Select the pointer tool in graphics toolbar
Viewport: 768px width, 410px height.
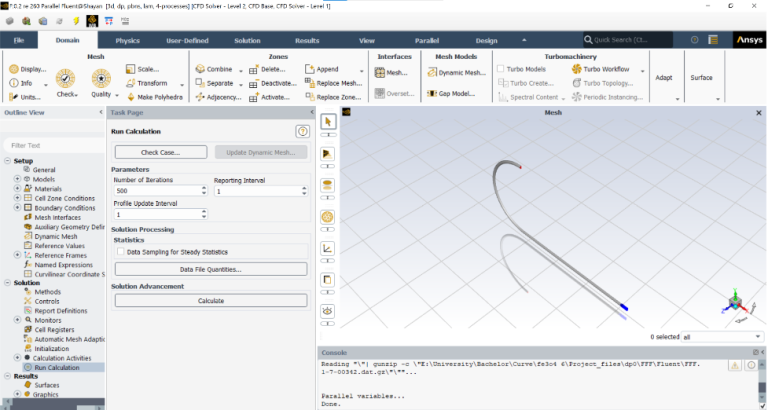click(328, 121)
